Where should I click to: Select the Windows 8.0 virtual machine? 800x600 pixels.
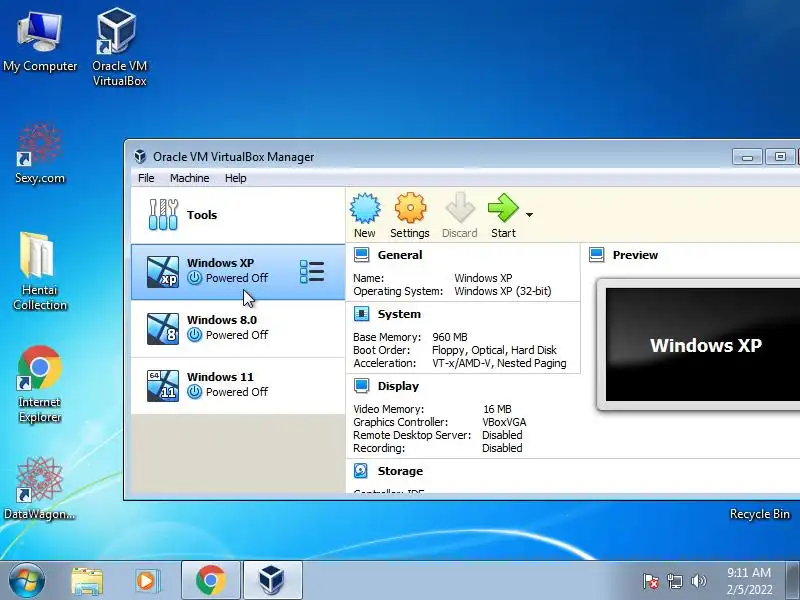[x=238, y=329]
